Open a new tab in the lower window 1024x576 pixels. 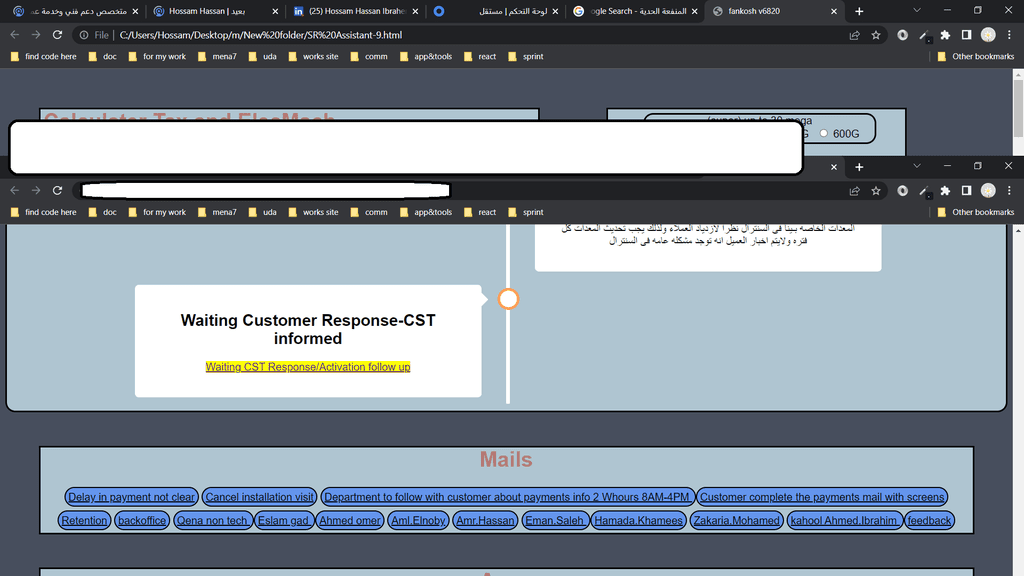[x=859, y=167]
